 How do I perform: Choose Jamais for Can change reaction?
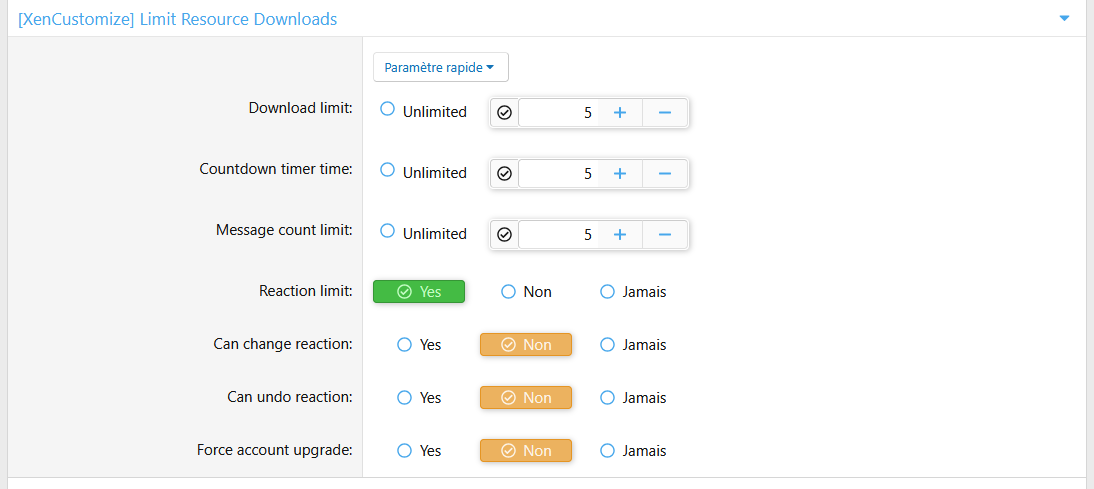coord(607,345)
